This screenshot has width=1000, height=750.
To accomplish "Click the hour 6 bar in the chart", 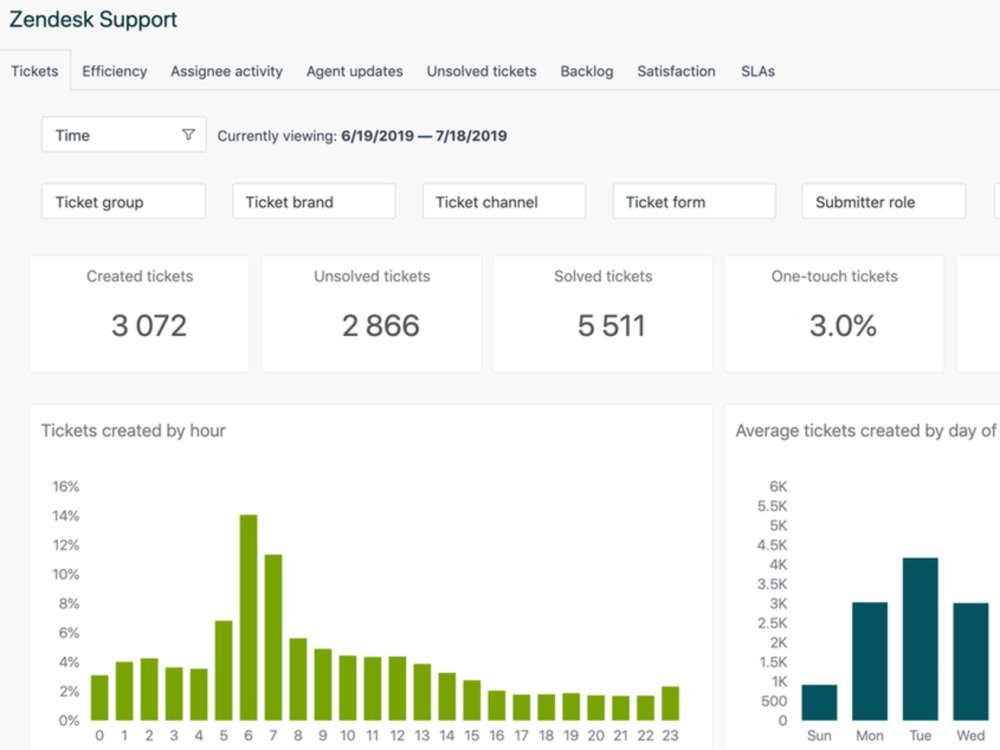I will pyautogui.click(x=249, y=617).
